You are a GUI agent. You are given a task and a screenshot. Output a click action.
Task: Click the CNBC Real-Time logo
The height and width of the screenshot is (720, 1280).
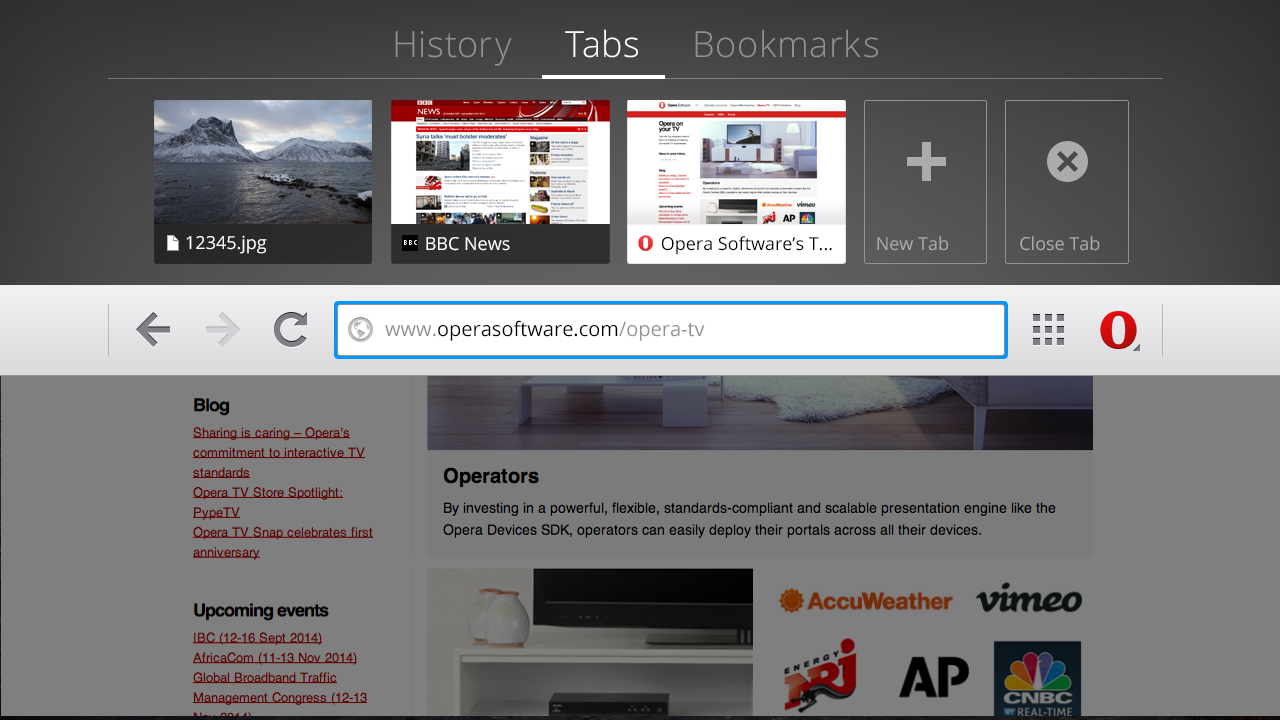pos(1037,679)
